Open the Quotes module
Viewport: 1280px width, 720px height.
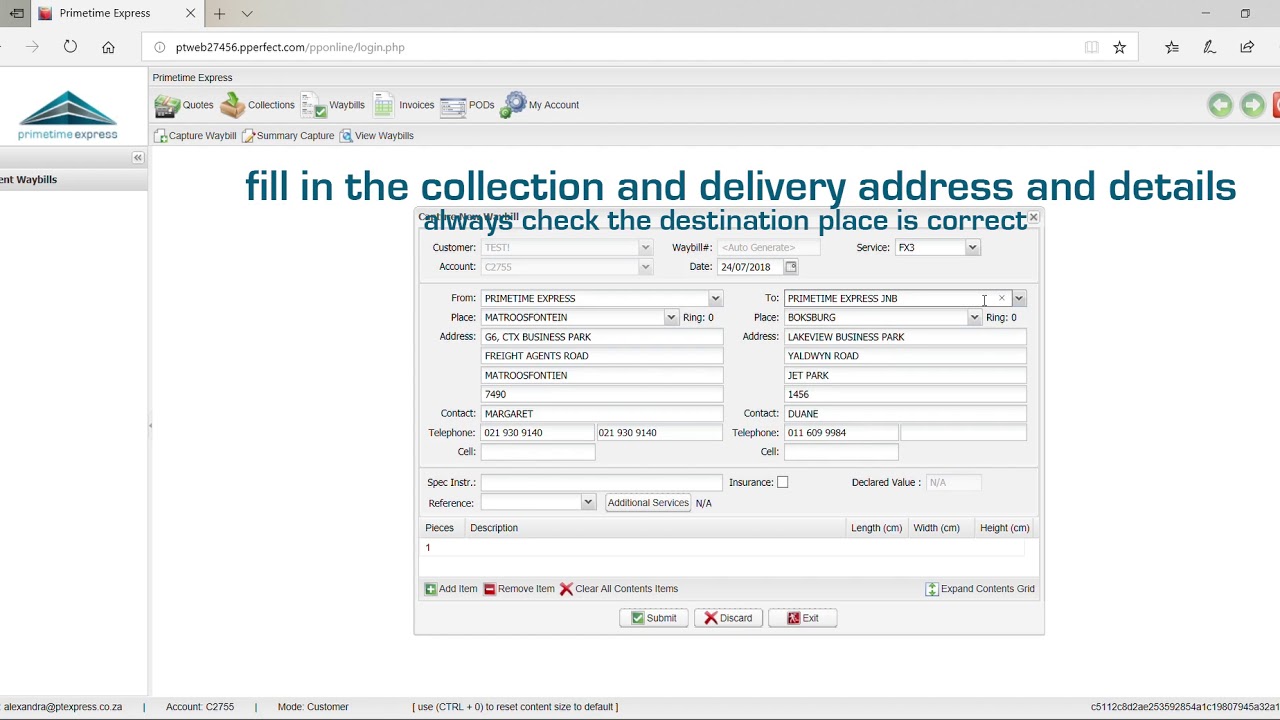184,105
